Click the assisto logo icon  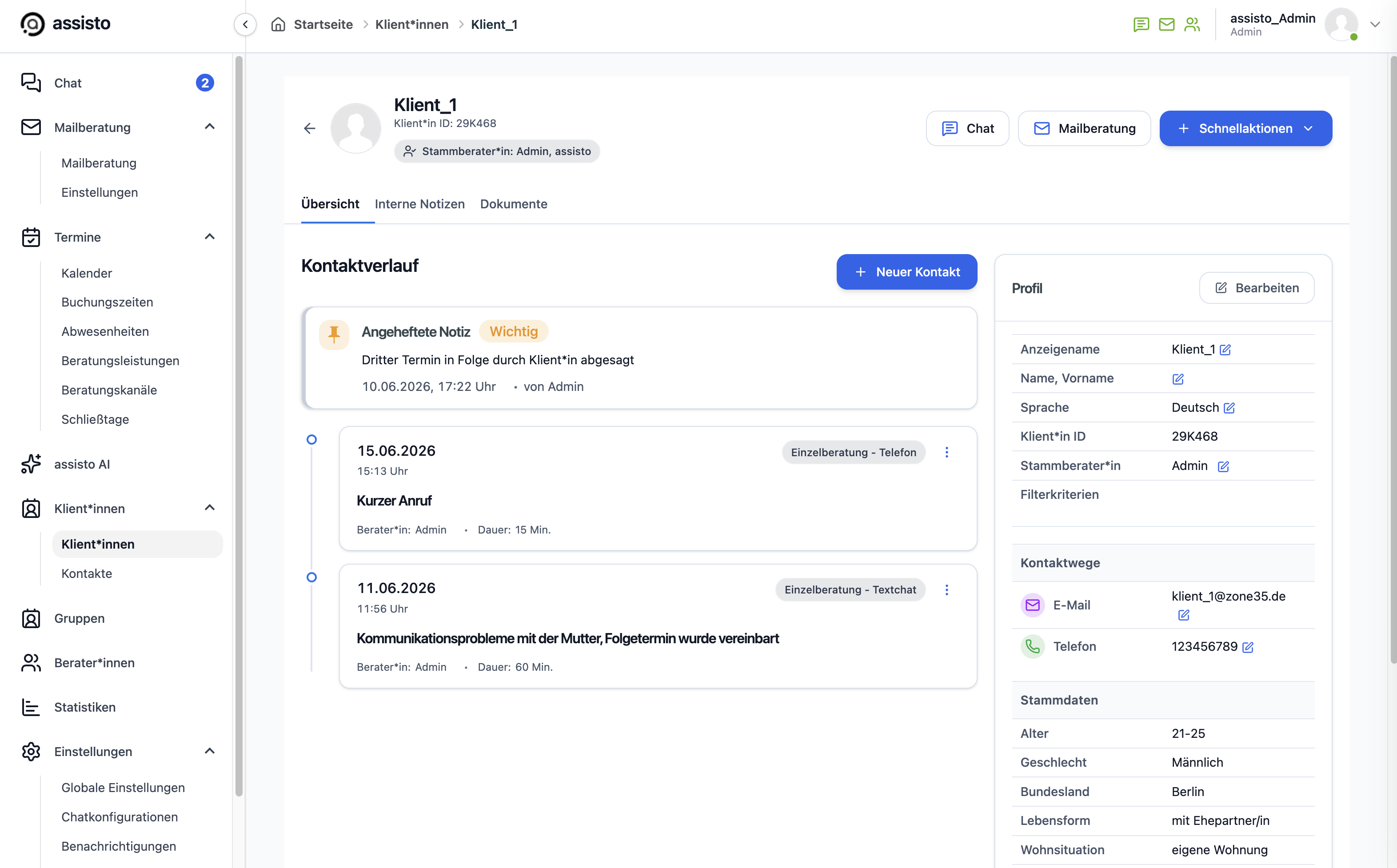(32, 24)
